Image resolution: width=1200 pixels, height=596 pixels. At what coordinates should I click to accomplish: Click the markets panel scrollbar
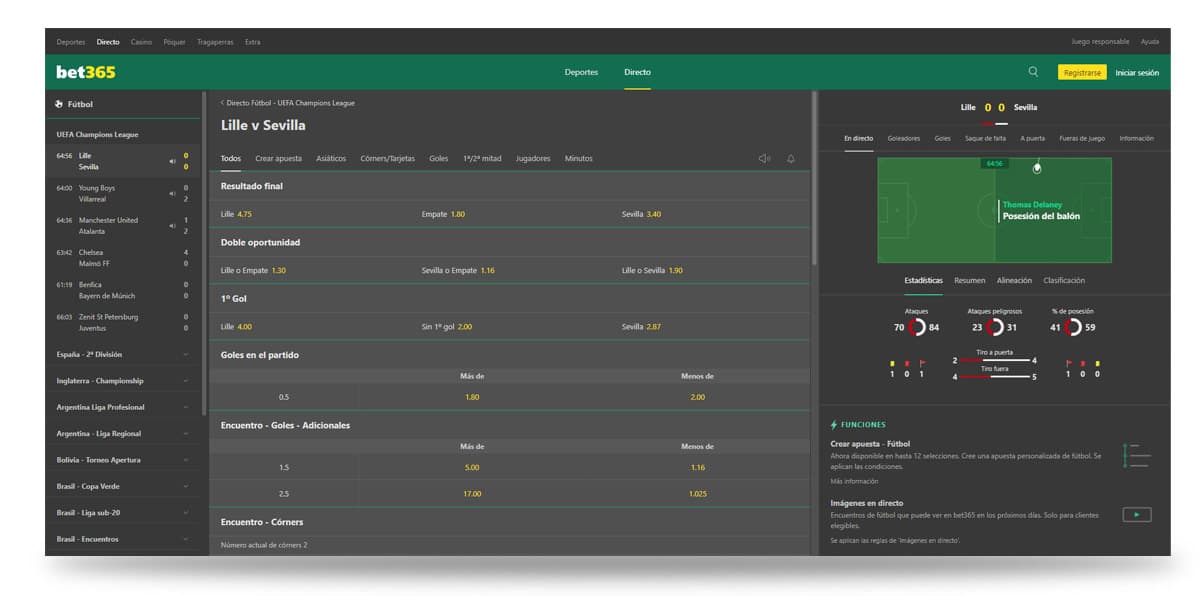(x=813, y=178)
